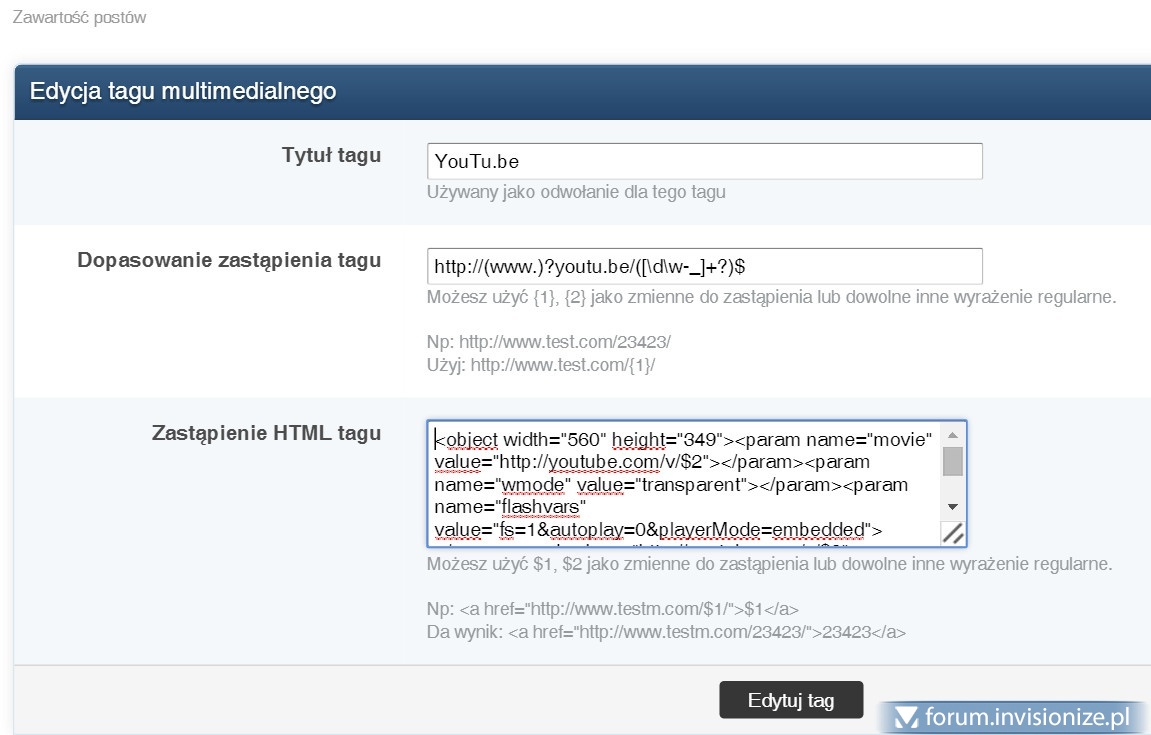Image resolution: width=1151 pixels, height=735 pixels.
Task: Click the textarea resize handle icon
Action: [x=953, y=534]
